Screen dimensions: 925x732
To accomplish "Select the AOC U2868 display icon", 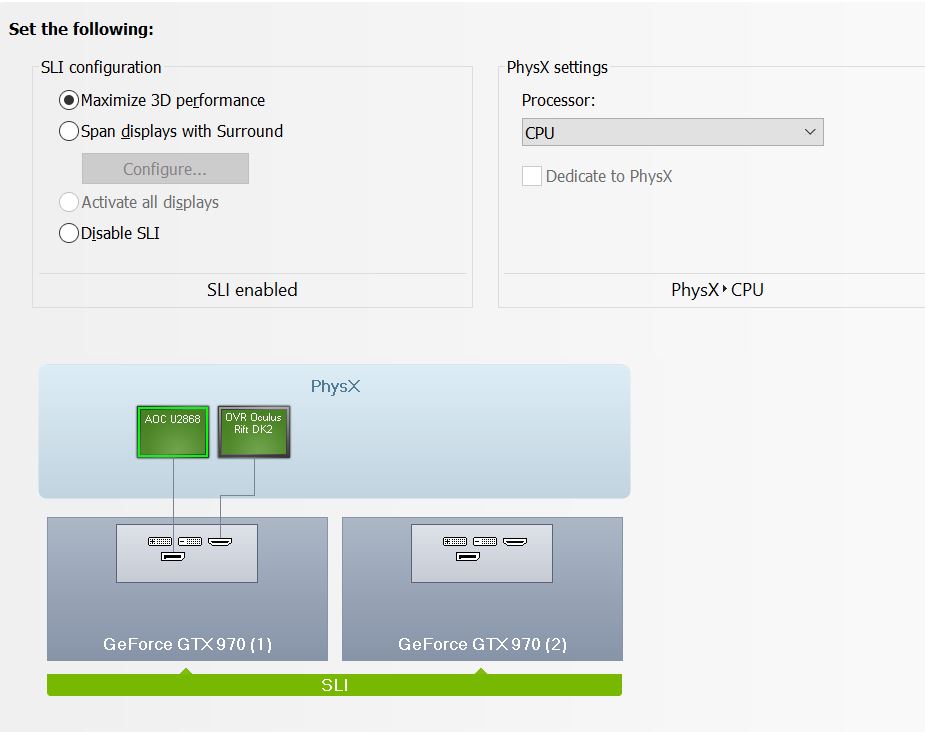I will coord(173,432).
